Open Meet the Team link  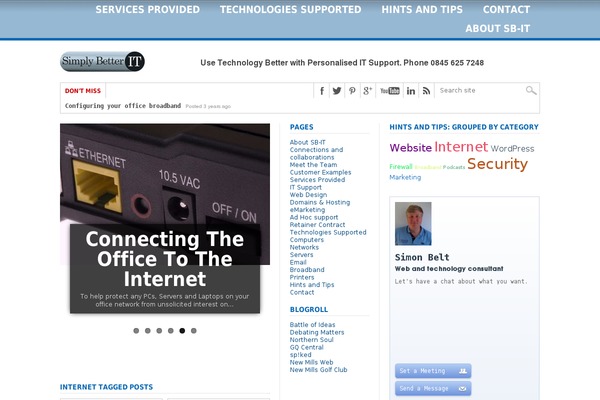click(x=313, y=165)
